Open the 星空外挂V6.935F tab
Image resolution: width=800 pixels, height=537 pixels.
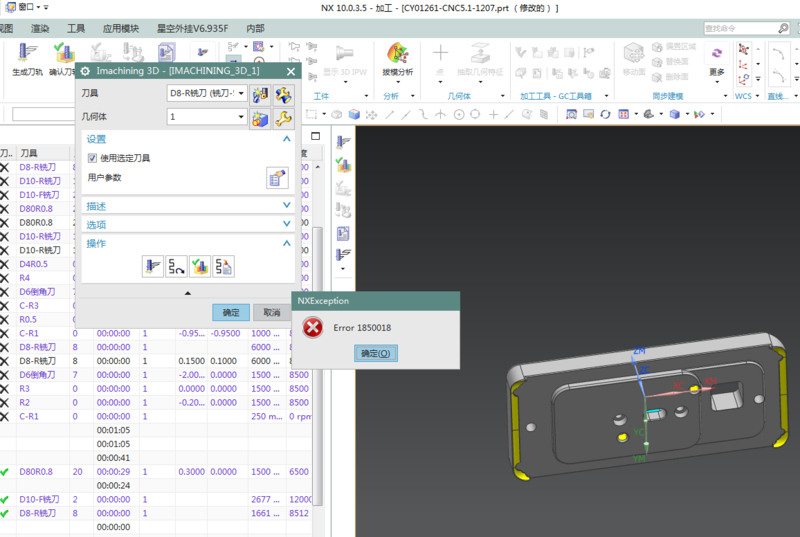192,29
